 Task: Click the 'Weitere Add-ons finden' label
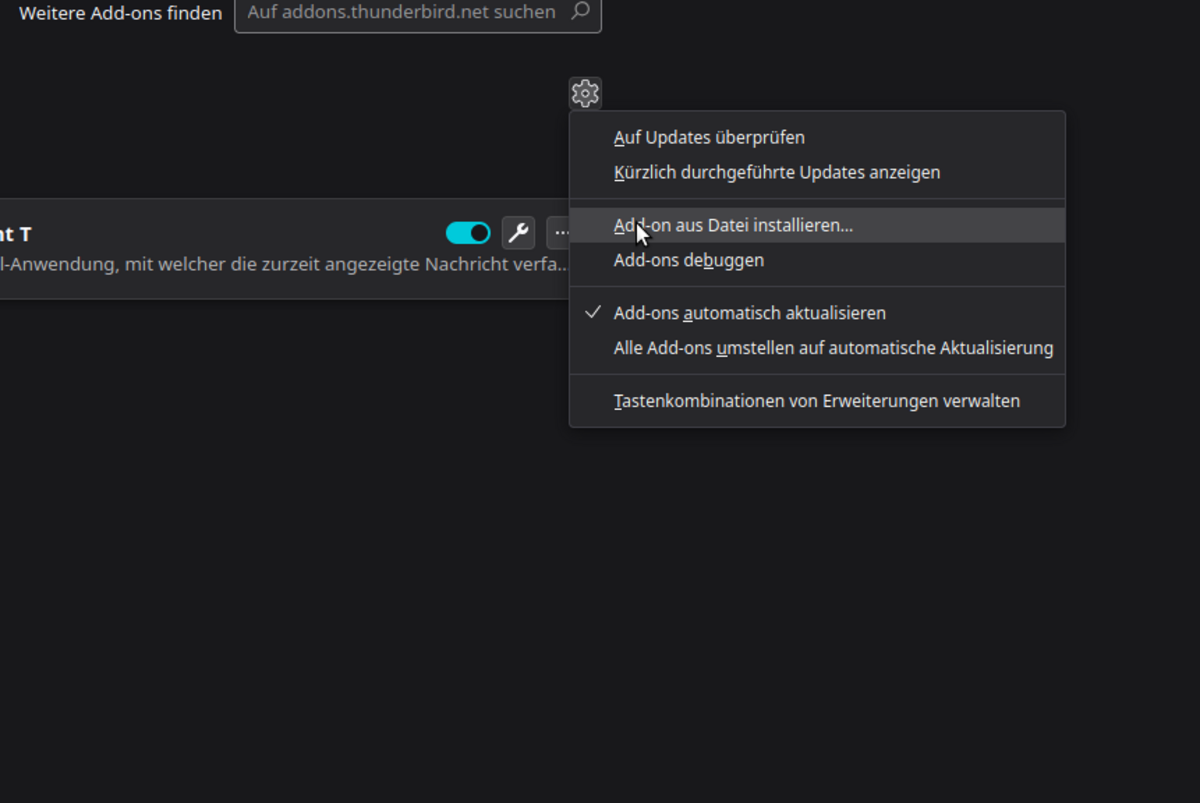pos(120,13)
